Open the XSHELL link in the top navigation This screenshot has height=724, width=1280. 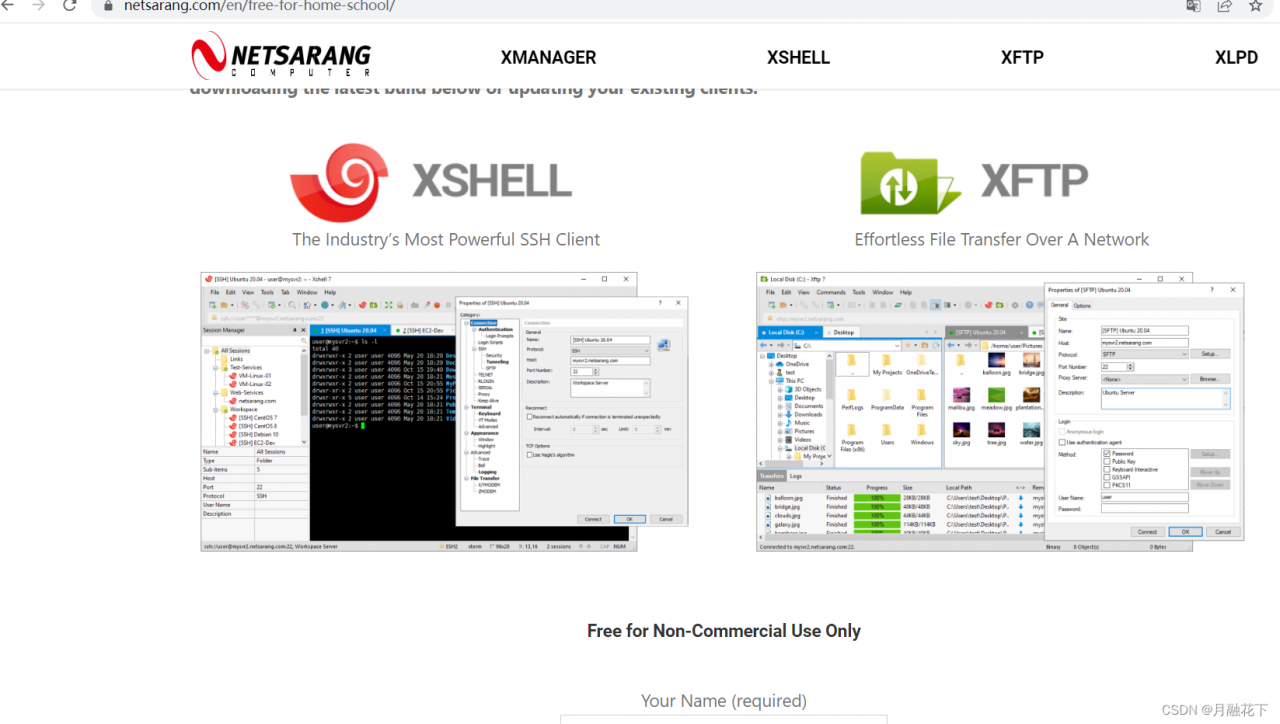[798, 58]
